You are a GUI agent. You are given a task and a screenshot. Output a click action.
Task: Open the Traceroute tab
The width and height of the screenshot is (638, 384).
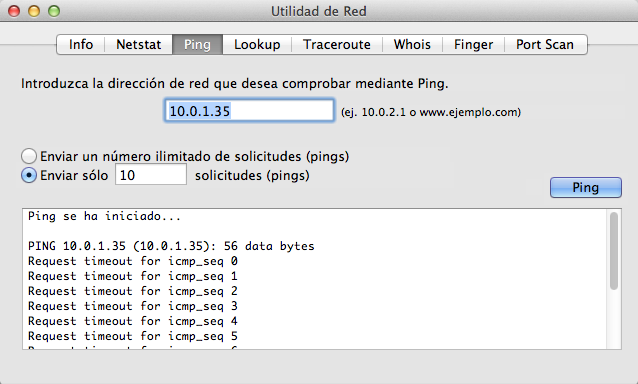click(337, 44)
